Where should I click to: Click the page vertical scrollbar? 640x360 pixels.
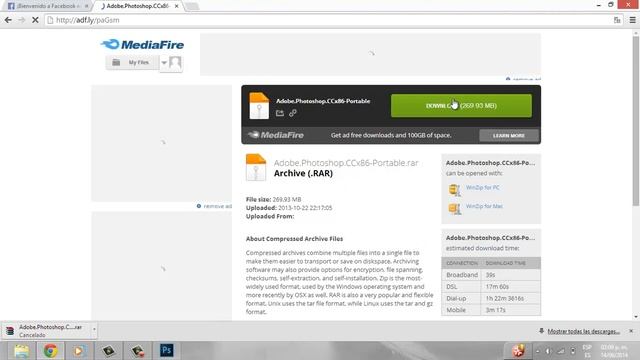(636, 121)
